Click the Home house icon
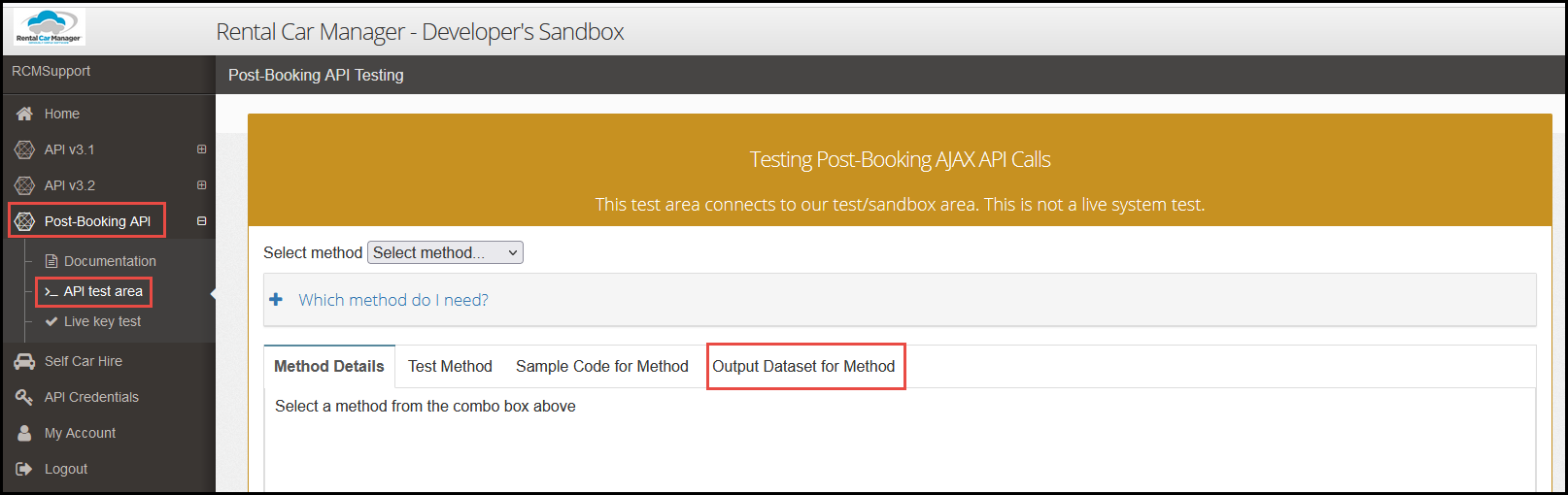This screenshot has width=1568, height=495. point(25,114)
